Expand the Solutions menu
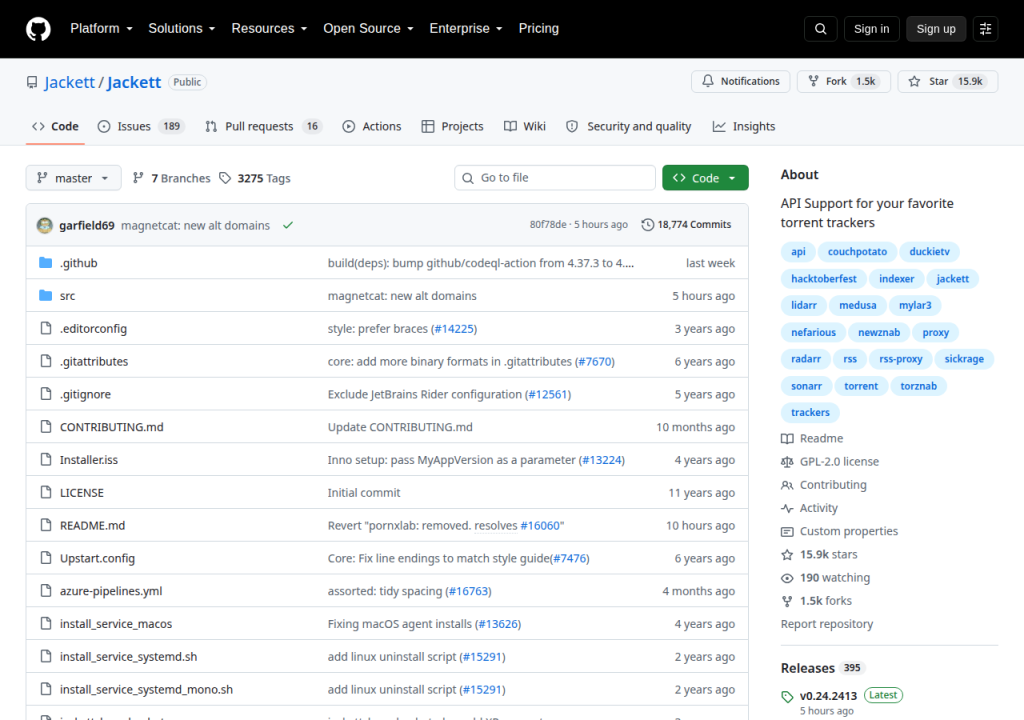The height and width of the screenshot is (720, 1024). [x=182, y=29]
